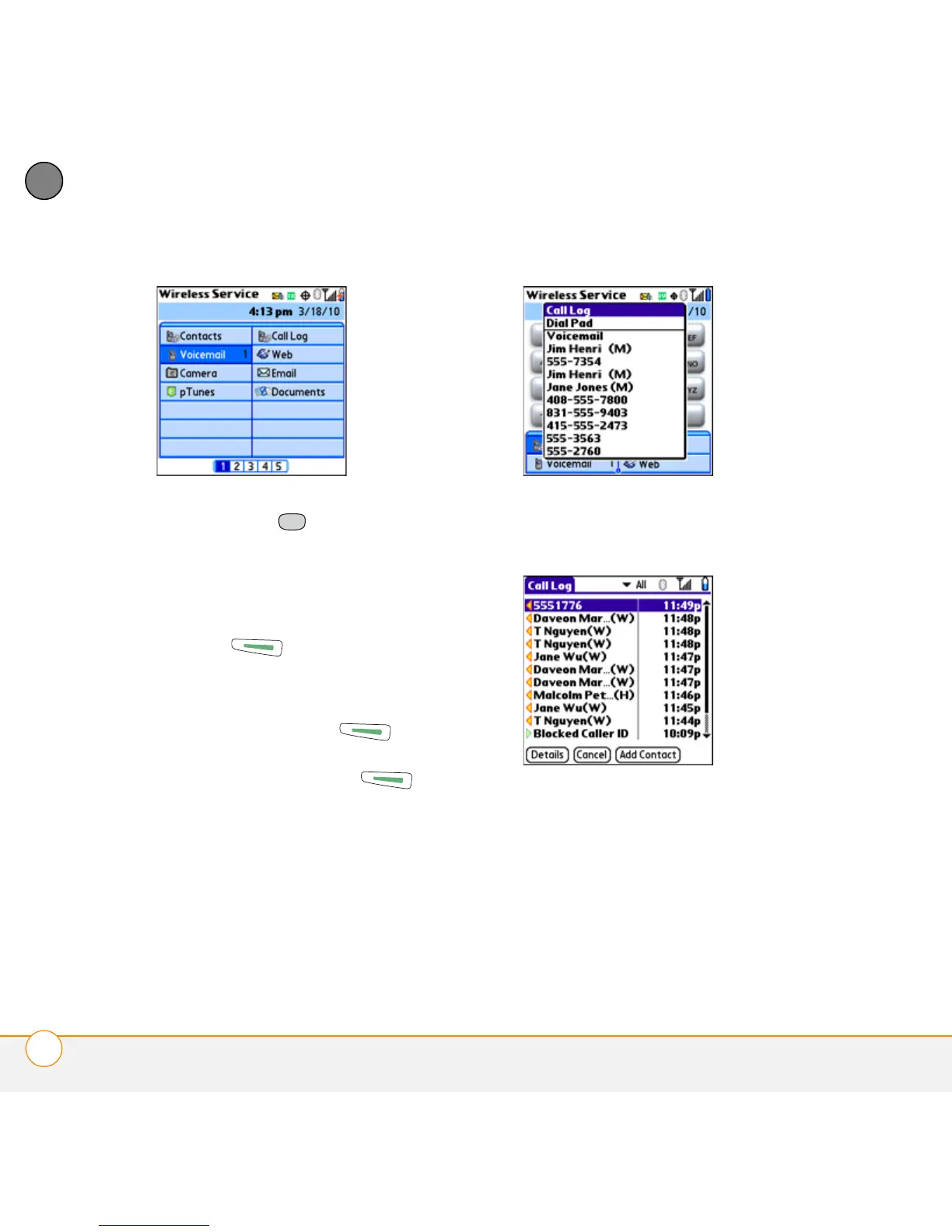Select the Daveon Mar...(W) call at 11:48p
952x1232 pixels.
click(x=613, y=618)
